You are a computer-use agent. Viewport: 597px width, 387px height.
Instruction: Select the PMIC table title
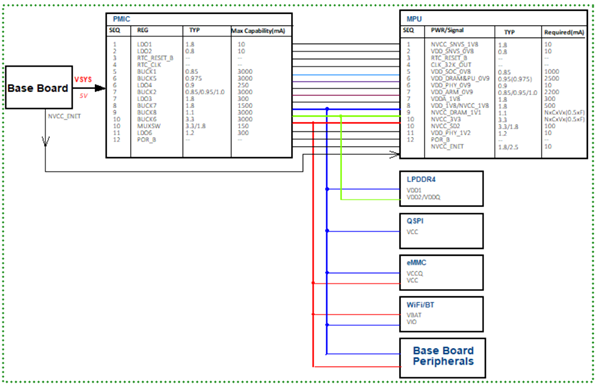tap(121, 19)
